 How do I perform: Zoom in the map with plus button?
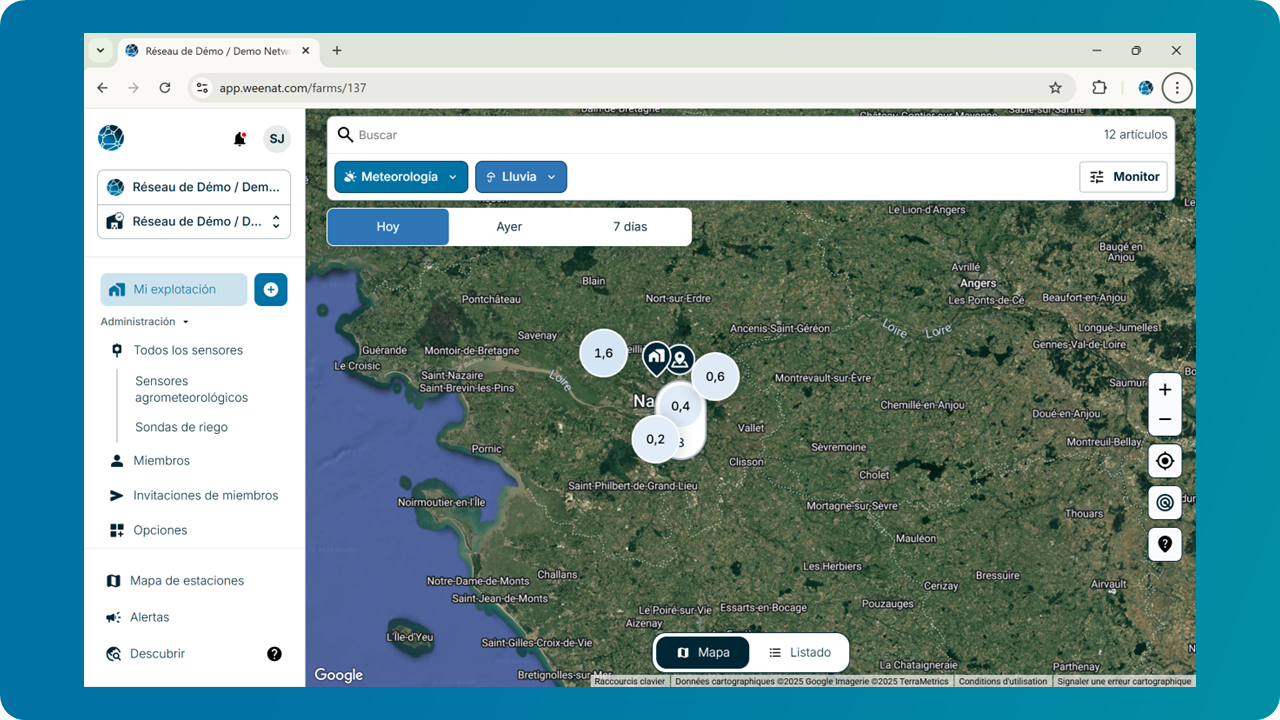pos(1165,390)
